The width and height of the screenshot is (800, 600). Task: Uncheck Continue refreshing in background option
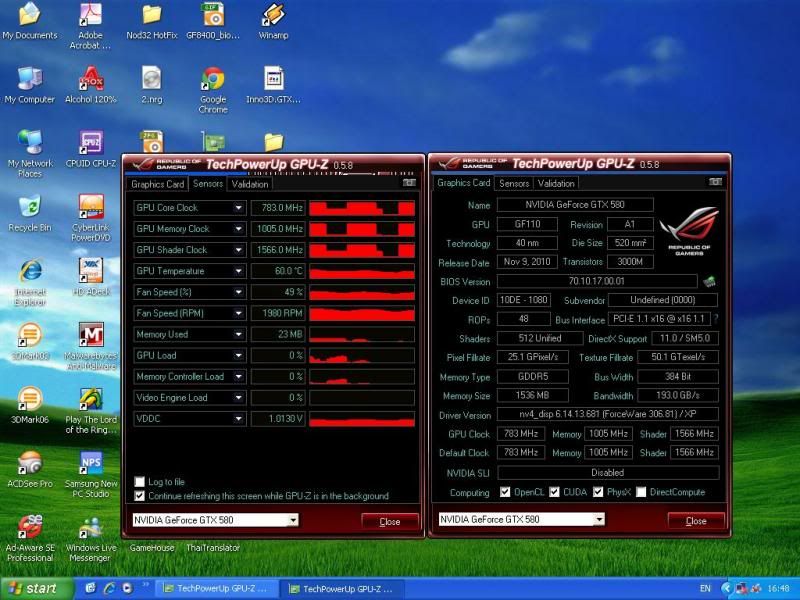140,495
